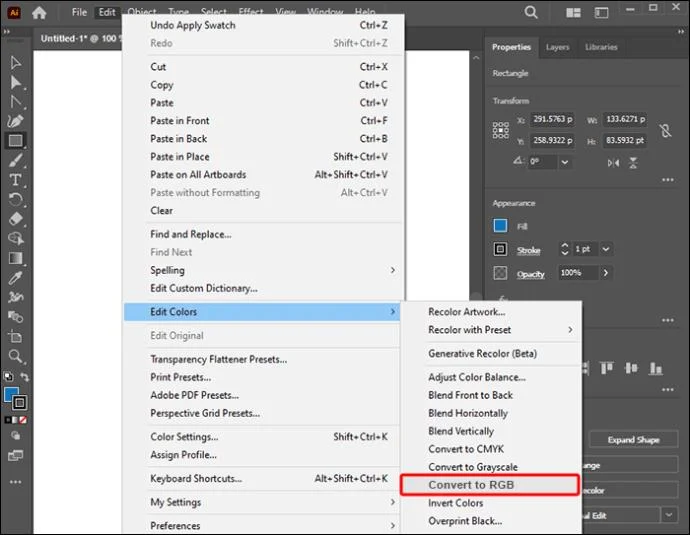
Task: Open more Transform options
Action: [668, 180]
